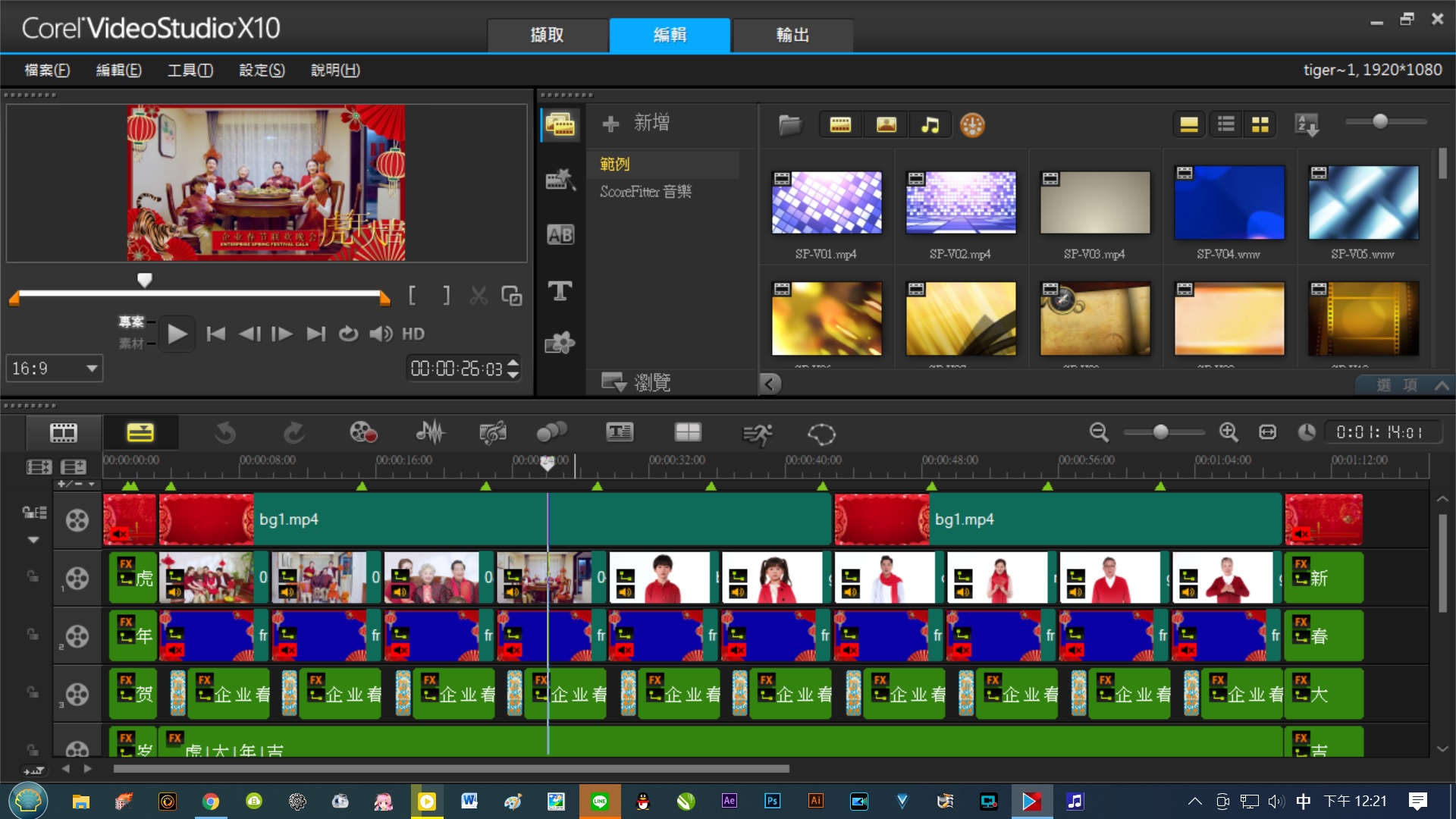Screen dimensions: 1456x819
Task: Open the system volume control in preview
Action: [x=381, y=334]
